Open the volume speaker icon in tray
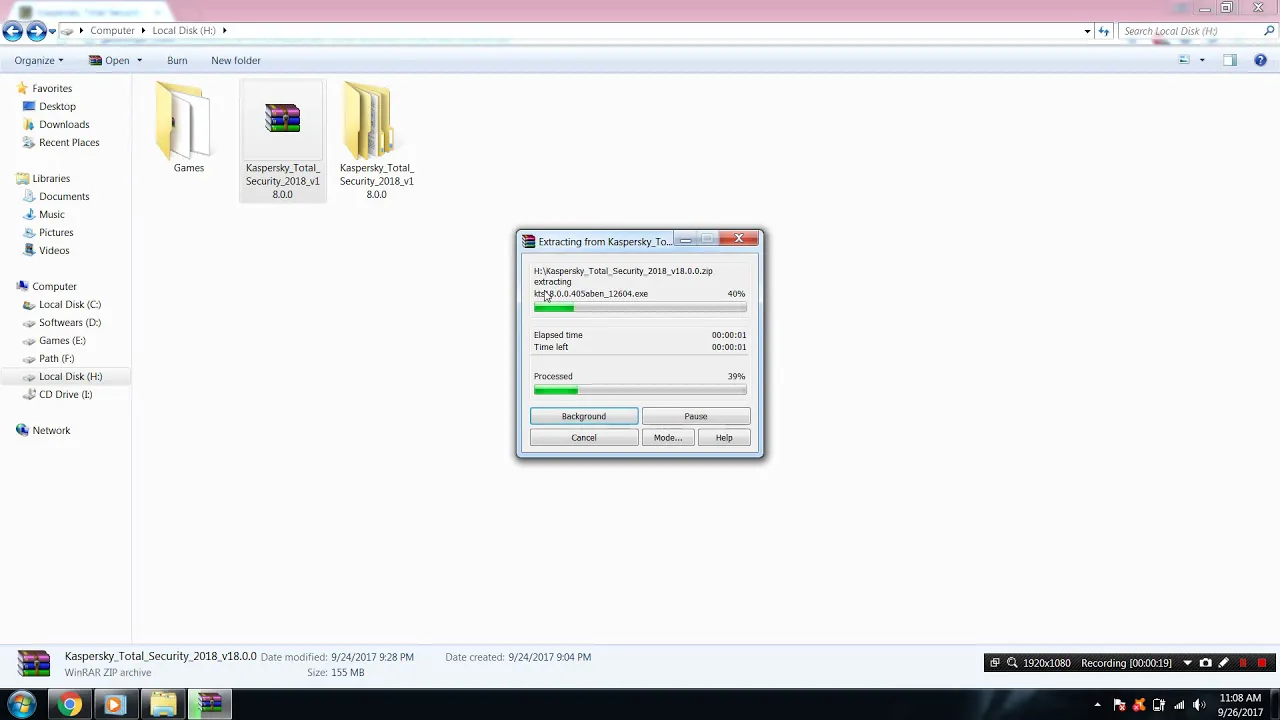Image resolution: width=1280 pixels, height=720 pixels. click(x=1199, y=705)
